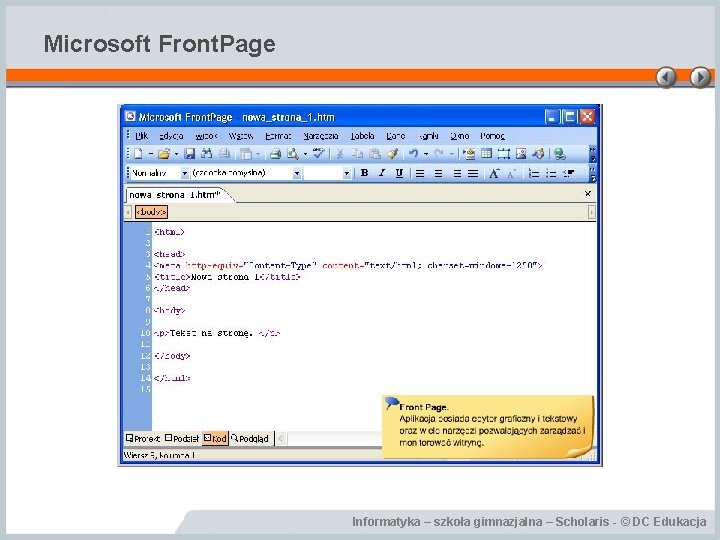Click the Insert Layer icon
720x540 pixels.
[x=504, y=154]
